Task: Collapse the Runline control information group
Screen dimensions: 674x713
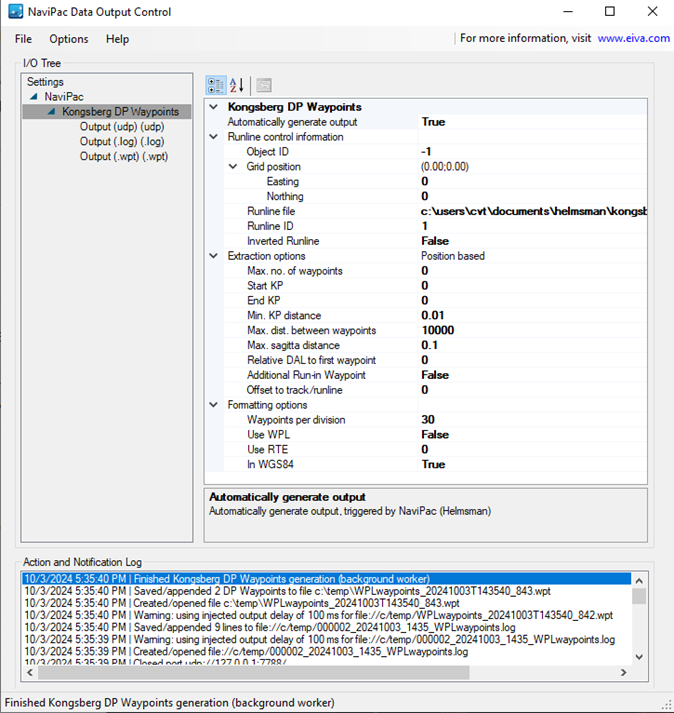Action: (x=213, y=137)
